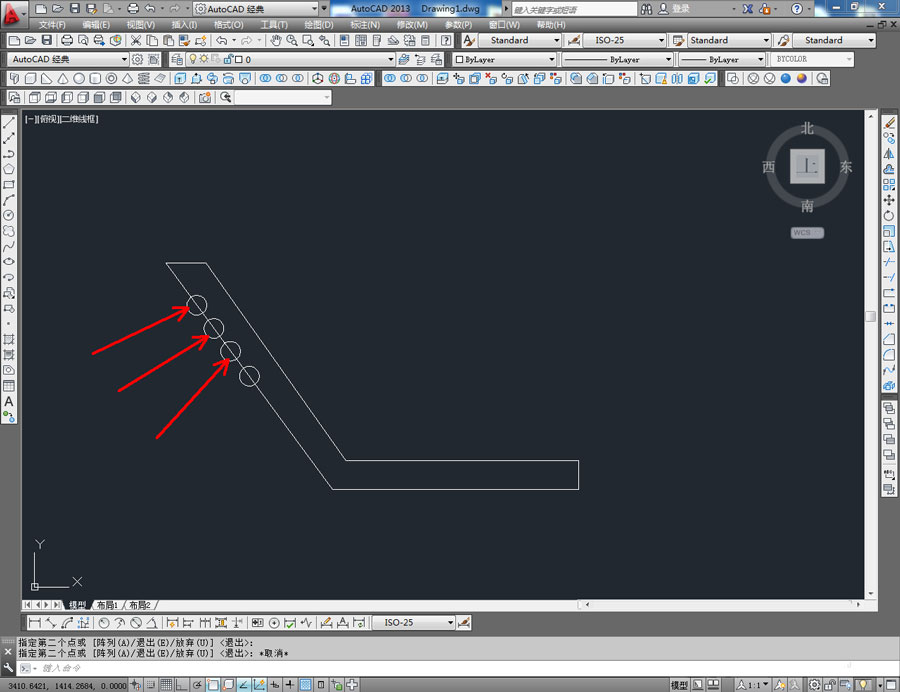900x692 pixels.
Task: Open the Layer Properties Manager icon
Action: 177,59
